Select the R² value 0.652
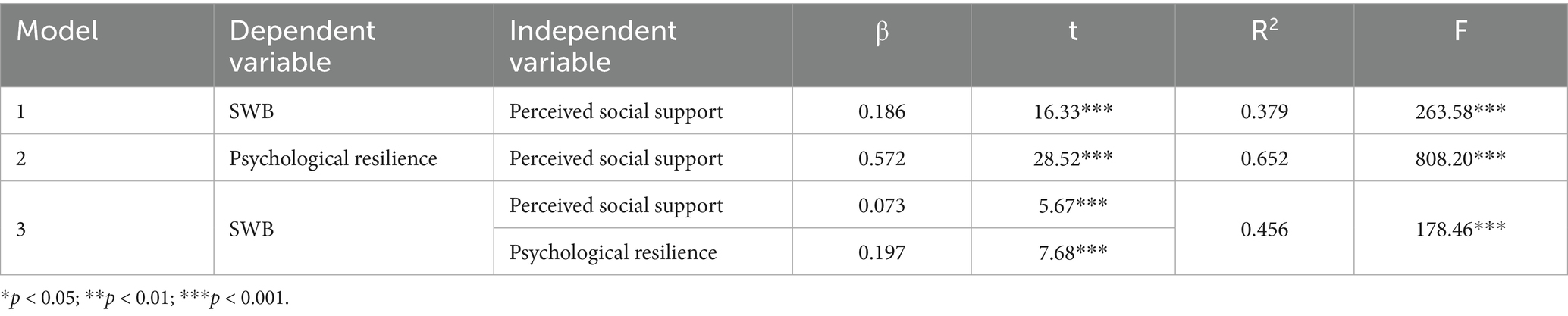Image resolution: width=1568 pixels, height=316 pixels. coord(1264,158)
